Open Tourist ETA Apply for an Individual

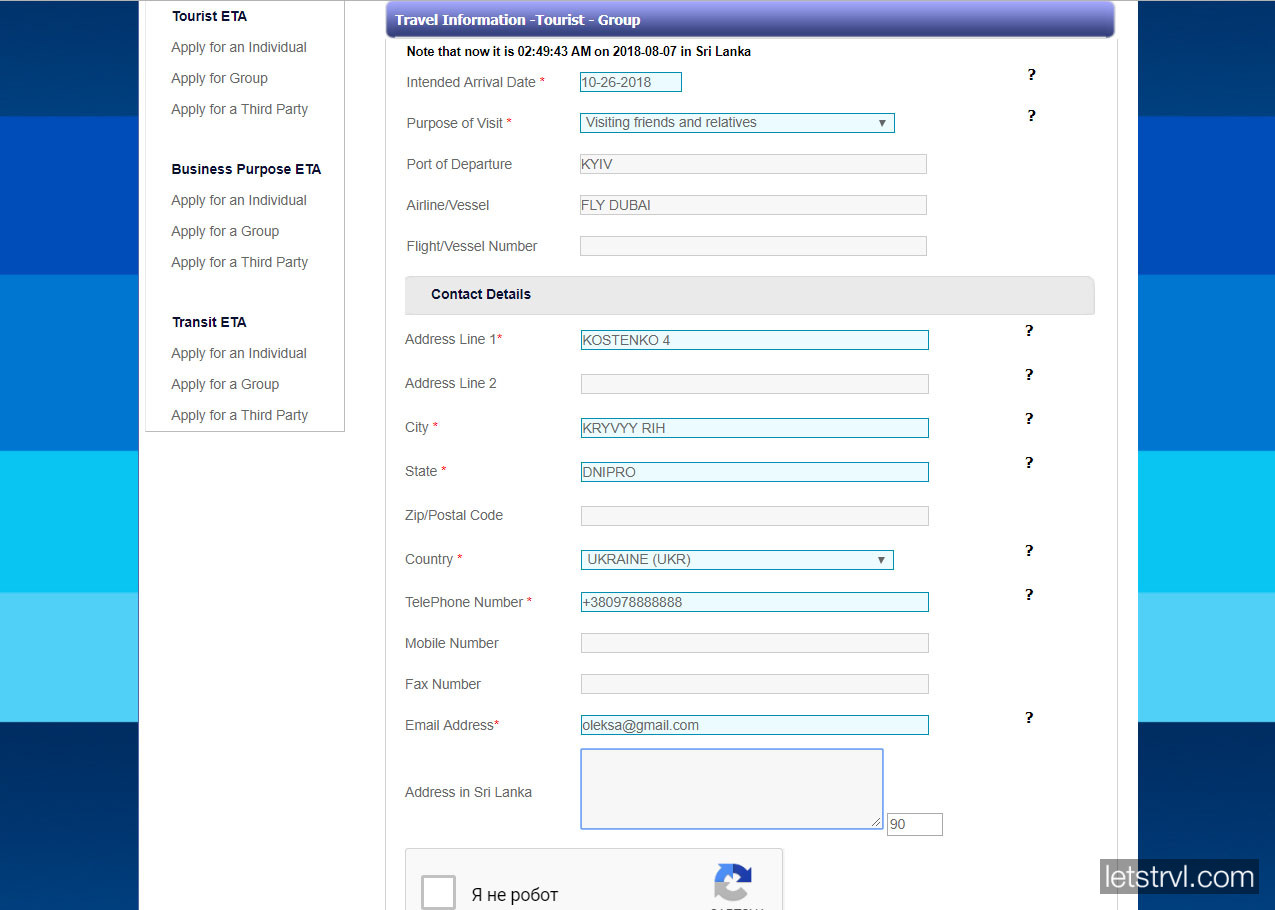(239, 47)
